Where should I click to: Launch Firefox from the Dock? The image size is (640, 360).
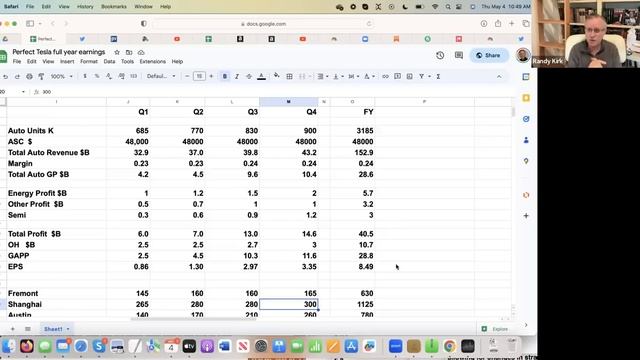[x=27, y=346]
